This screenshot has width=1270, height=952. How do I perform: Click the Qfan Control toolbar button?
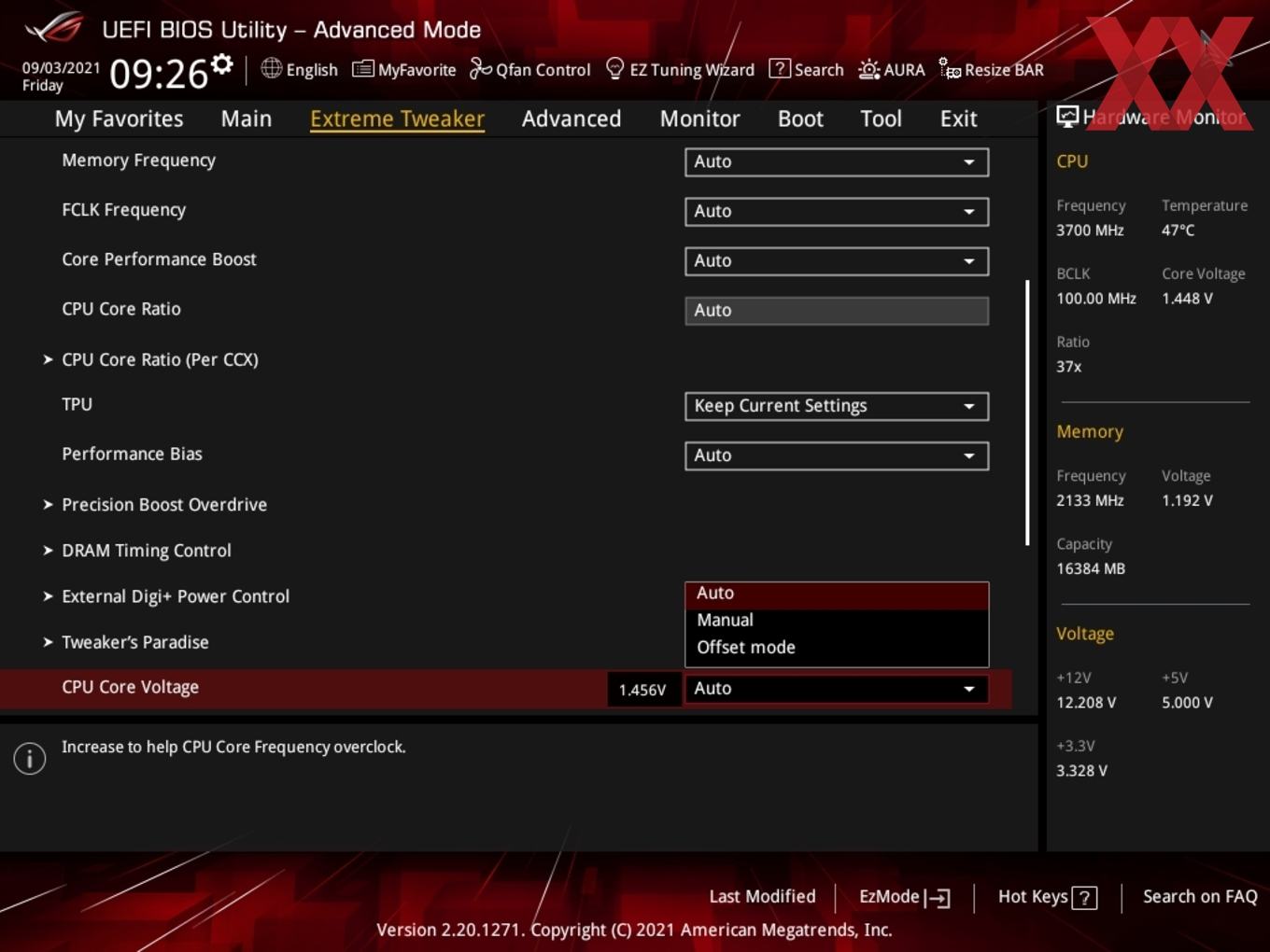click(x=530, y=70)
